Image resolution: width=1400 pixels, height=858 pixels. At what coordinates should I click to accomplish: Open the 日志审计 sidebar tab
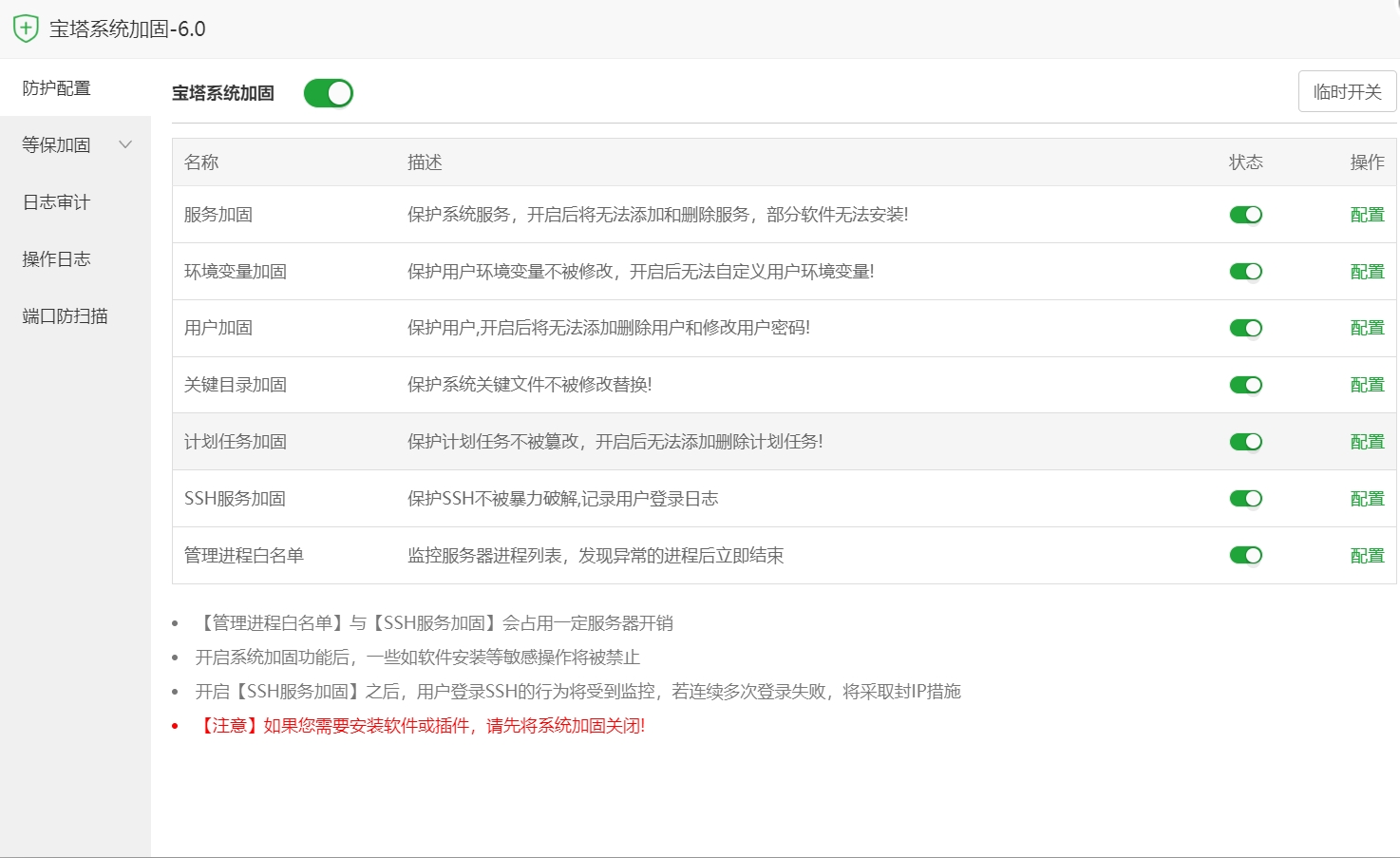click(x=57, y=202)
